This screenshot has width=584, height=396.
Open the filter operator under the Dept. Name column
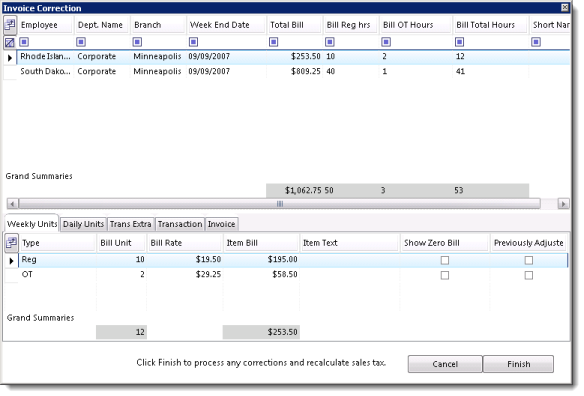click(81, 42)
